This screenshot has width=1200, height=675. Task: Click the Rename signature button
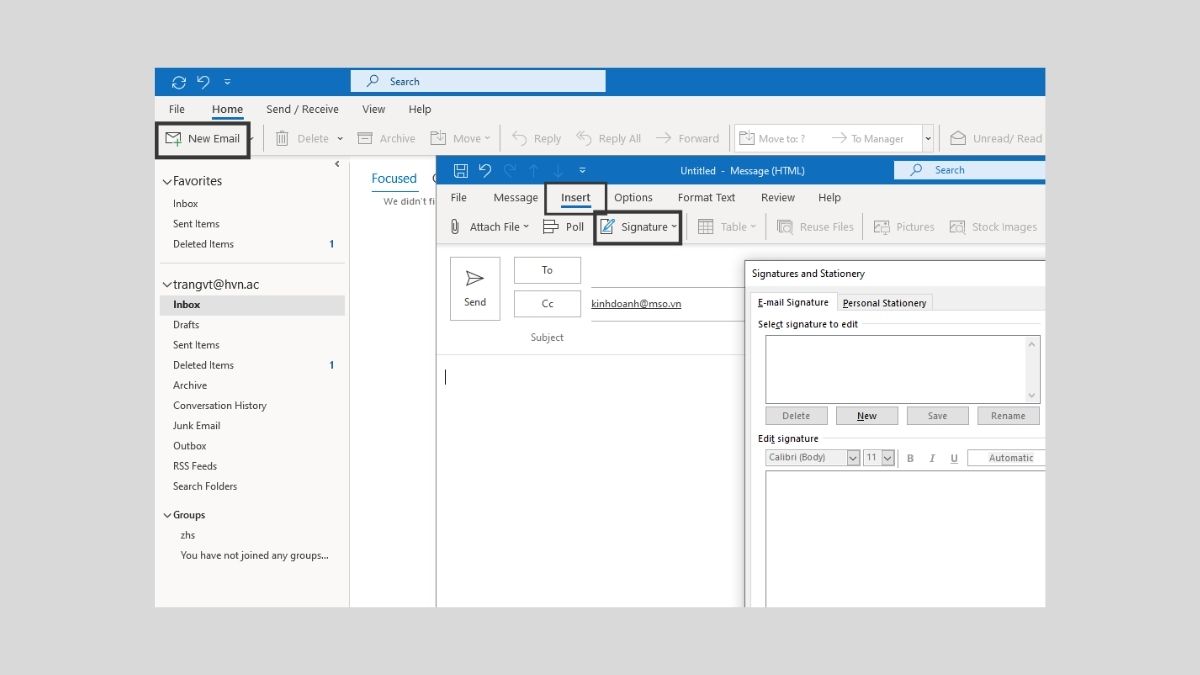pyautogui.click(x=1008, y=415)
